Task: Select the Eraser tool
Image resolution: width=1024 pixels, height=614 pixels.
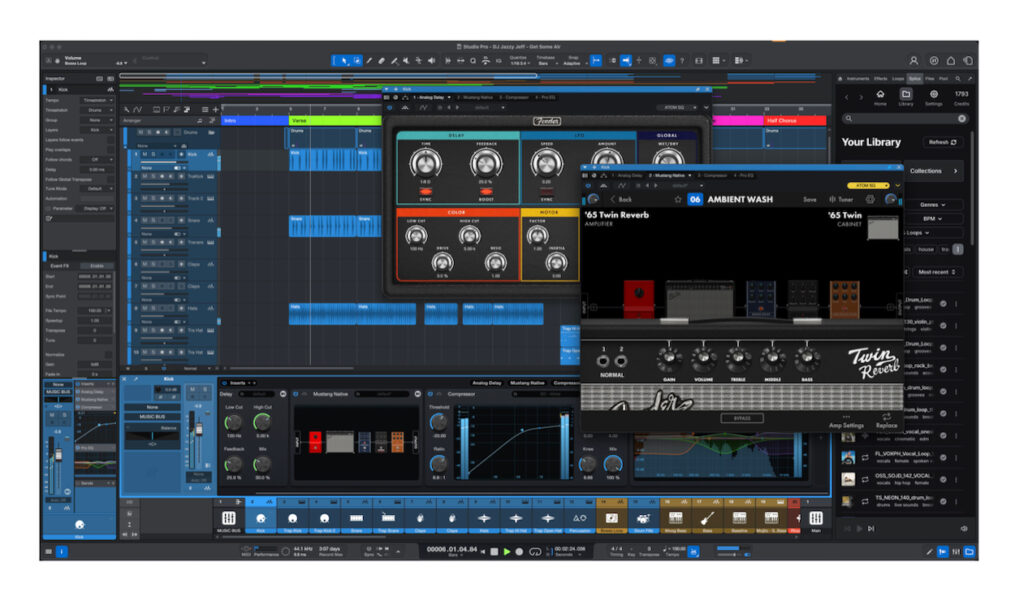Action: coord(381,61)
